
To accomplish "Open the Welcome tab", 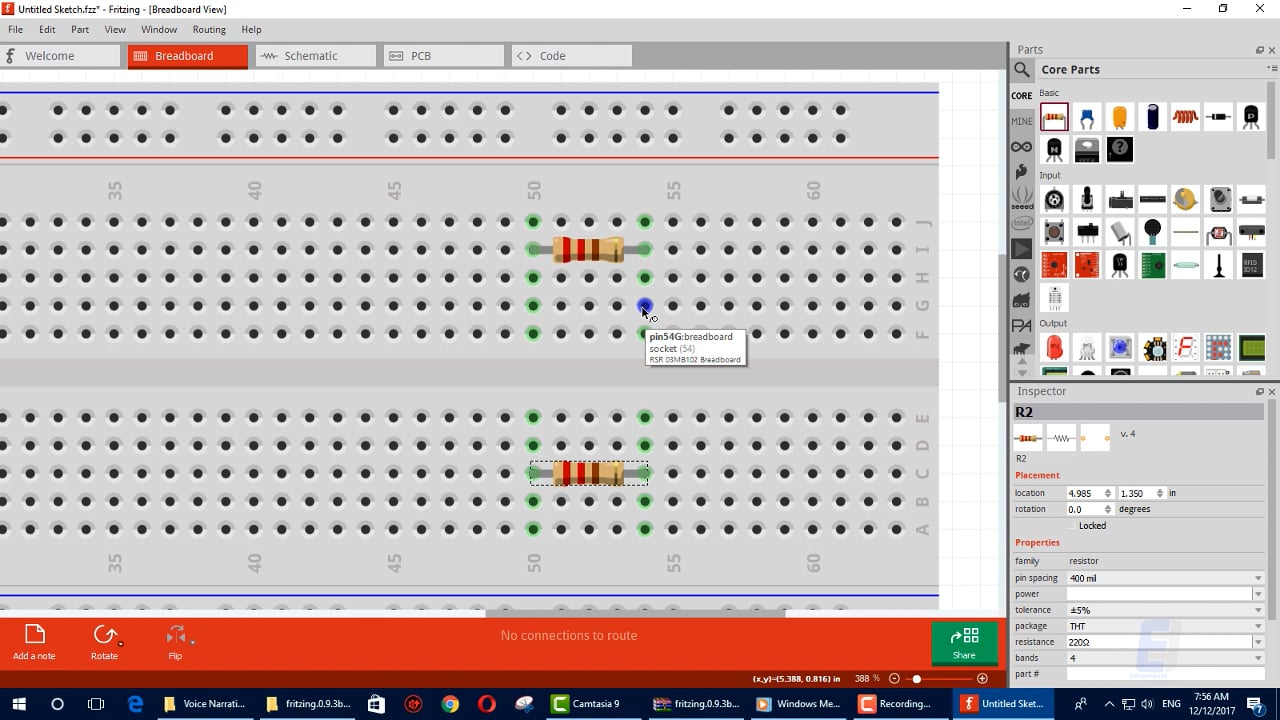I will (x=60, y=56).
